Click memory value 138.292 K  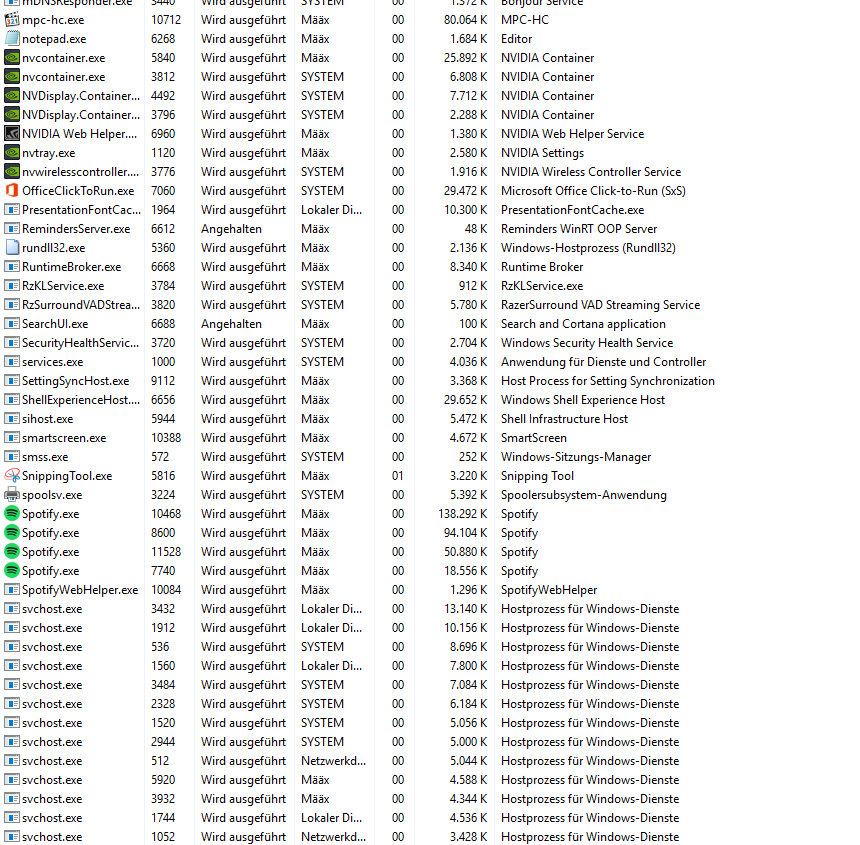pyautogui.click(x=462, y=514)
